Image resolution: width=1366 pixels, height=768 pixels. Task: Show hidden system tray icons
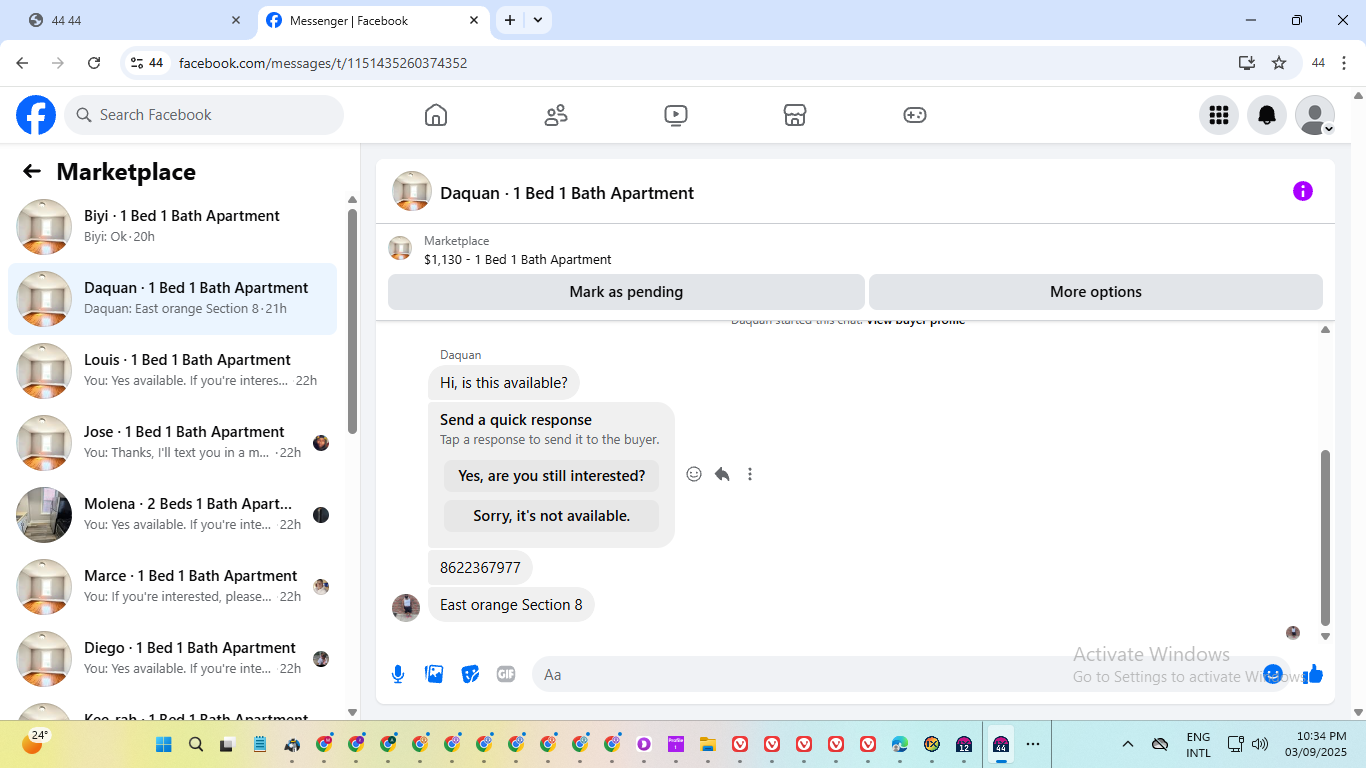tap(1128, 744)
